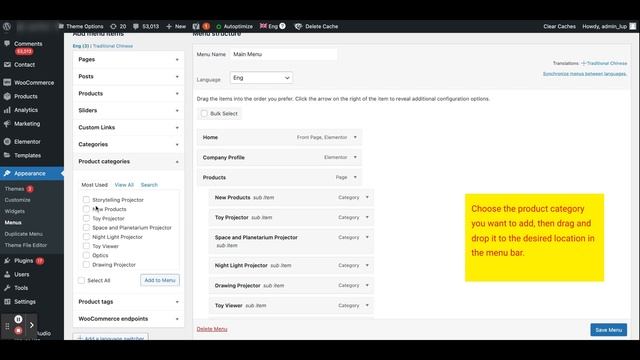
Task: Expand the Company Profile menu item
Action: [355, 157]
